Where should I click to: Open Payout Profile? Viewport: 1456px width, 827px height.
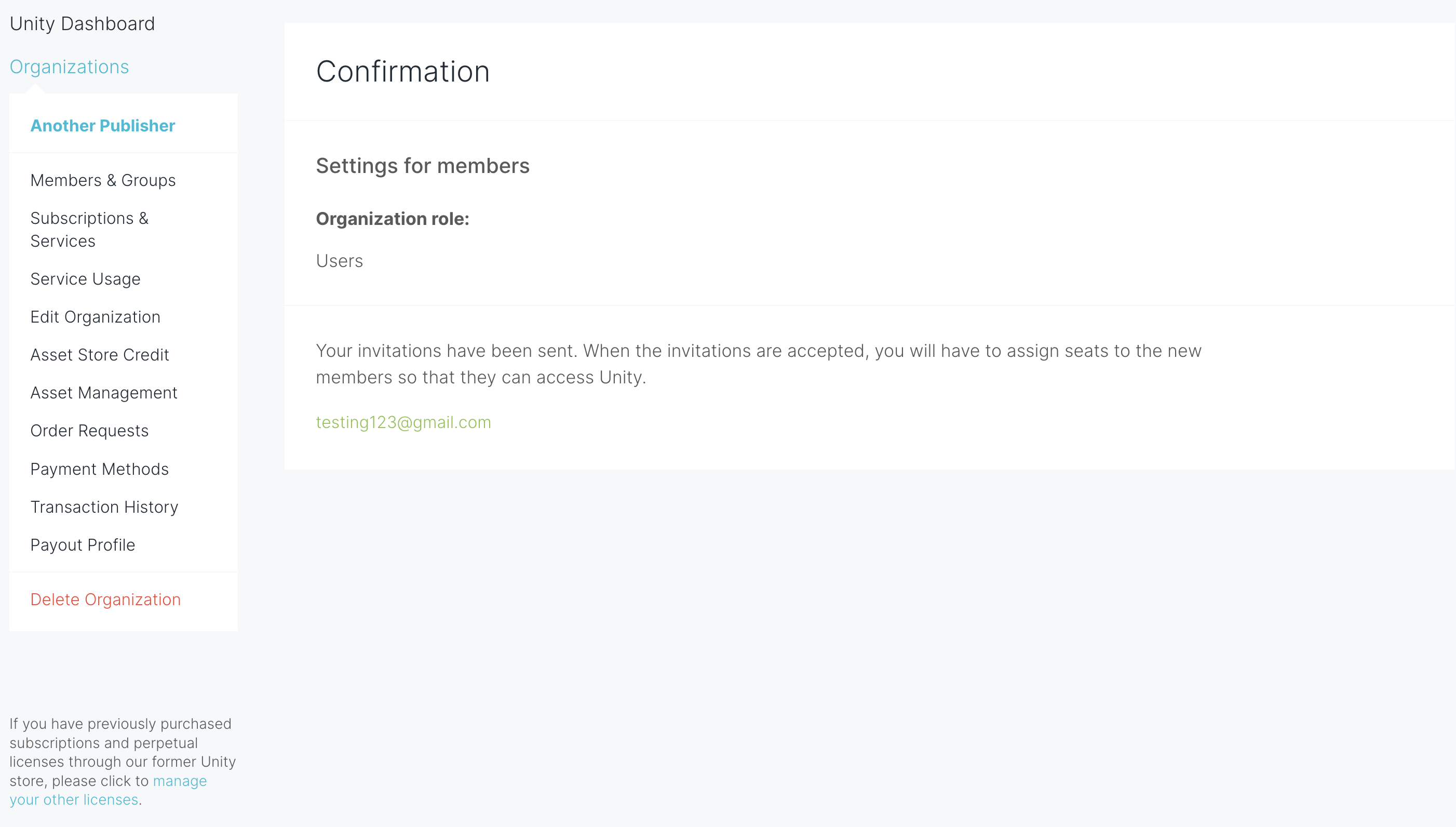(x=83, y=545)
